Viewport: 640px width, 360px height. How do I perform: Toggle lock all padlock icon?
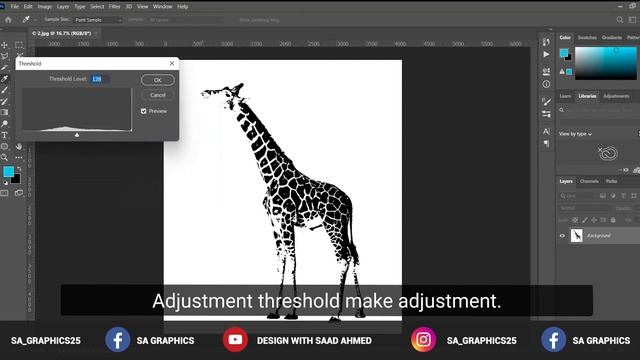613,220
